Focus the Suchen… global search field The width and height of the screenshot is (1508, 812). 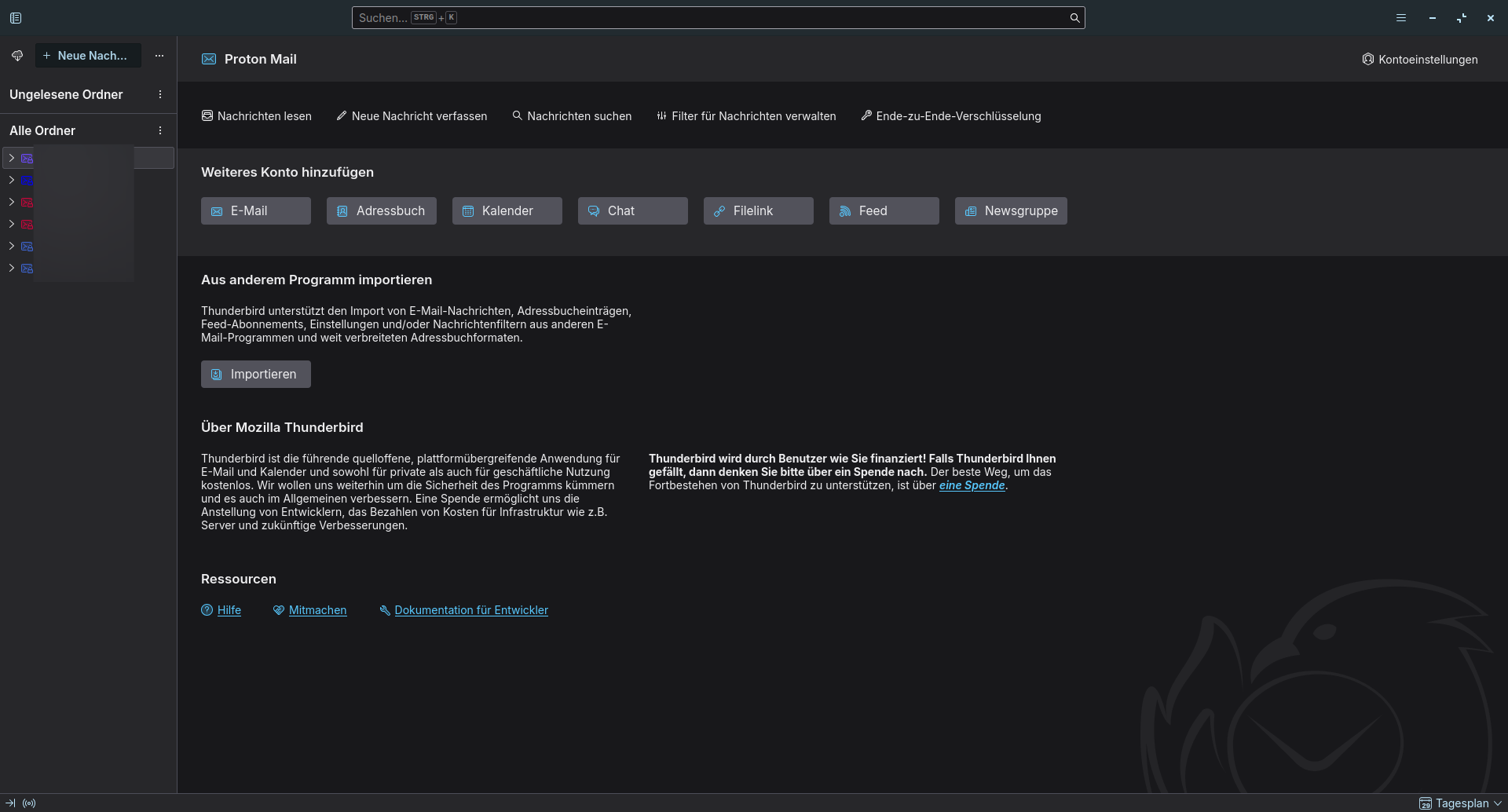click(x=718, y=18)
